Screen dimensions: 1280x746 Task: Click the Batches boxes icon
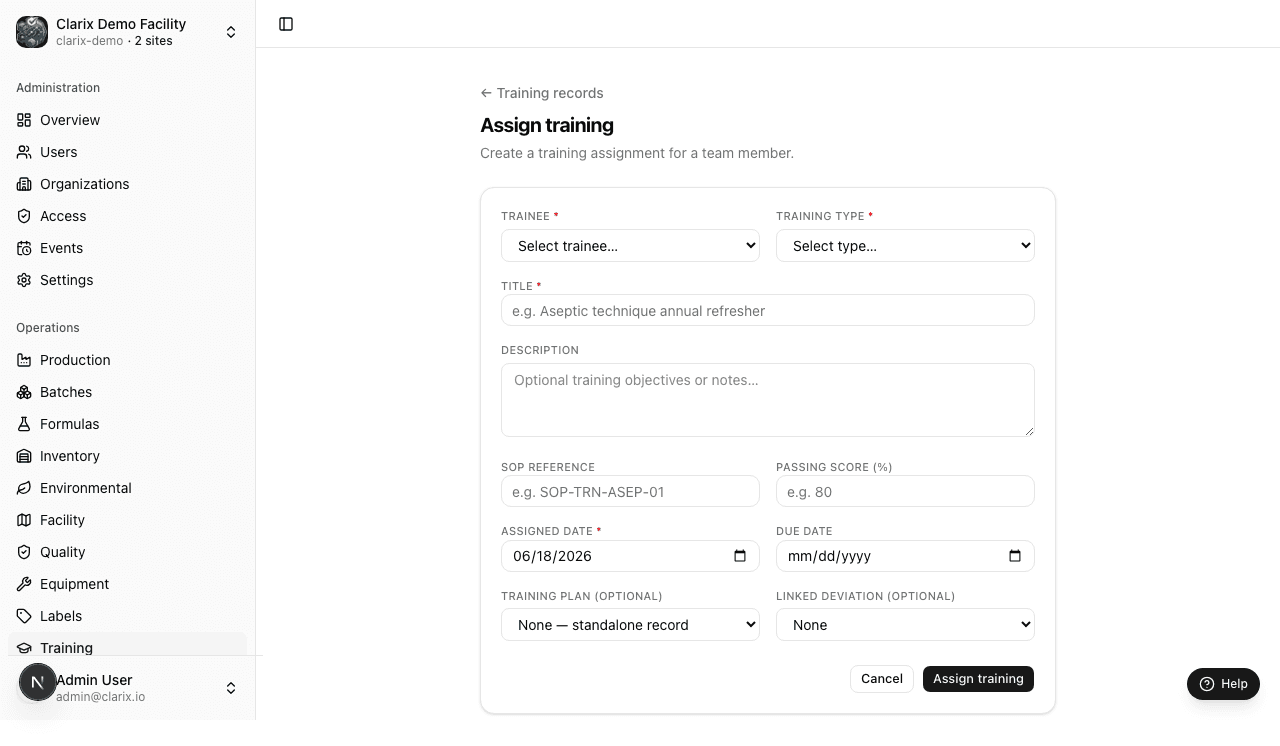coord(24,392)
